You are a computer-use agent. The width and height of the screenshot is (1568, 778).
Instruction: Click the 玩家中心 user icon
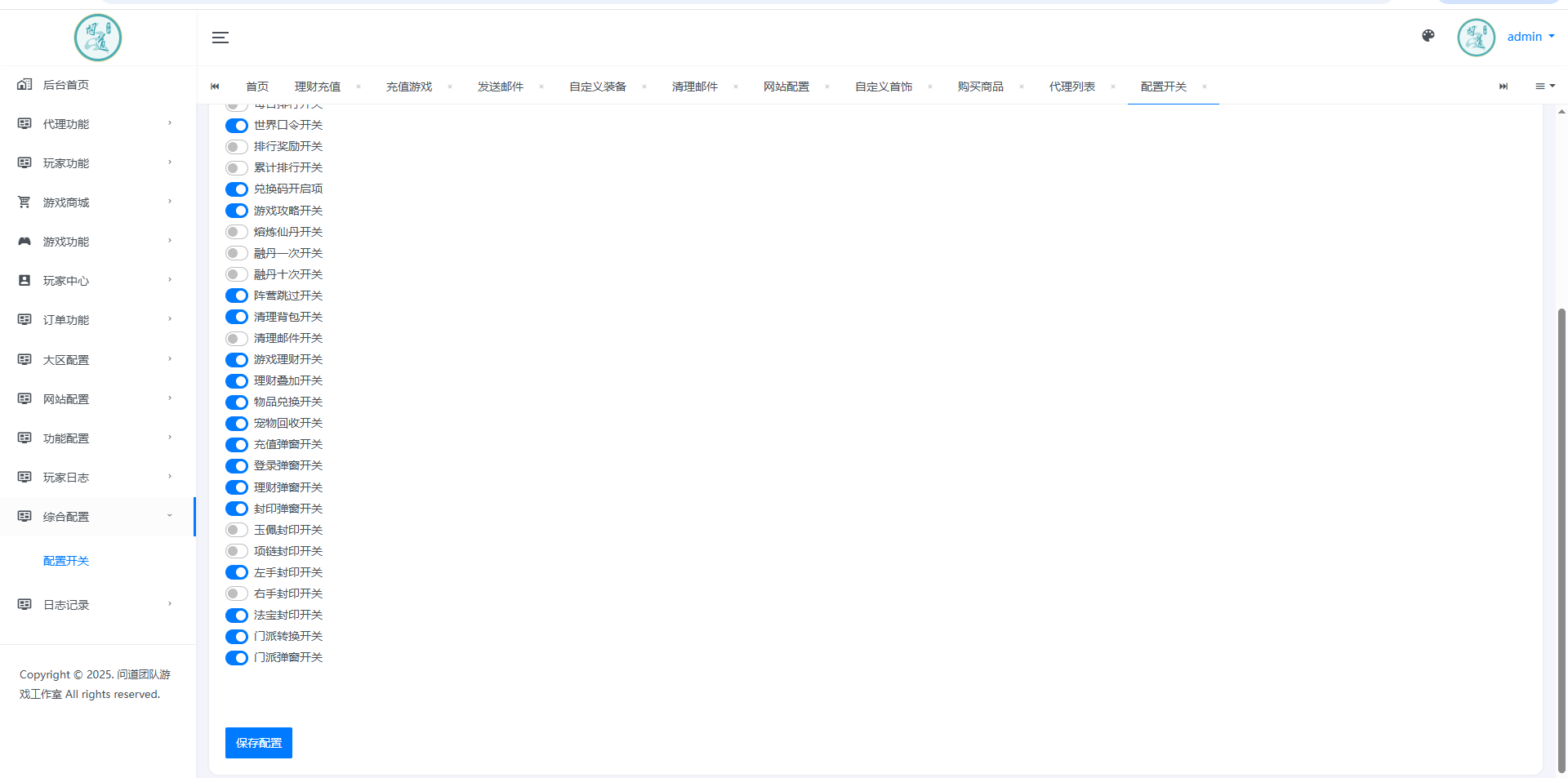click(x=24, y=281)
